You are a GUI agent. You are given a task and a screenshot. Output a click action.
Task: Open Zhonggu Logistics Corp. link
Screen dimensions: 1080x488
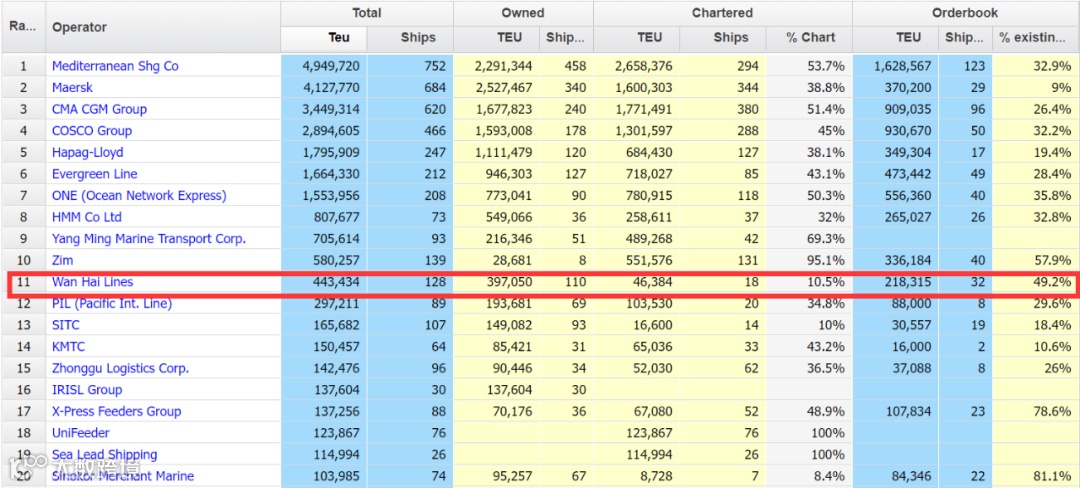click(121, 368)
